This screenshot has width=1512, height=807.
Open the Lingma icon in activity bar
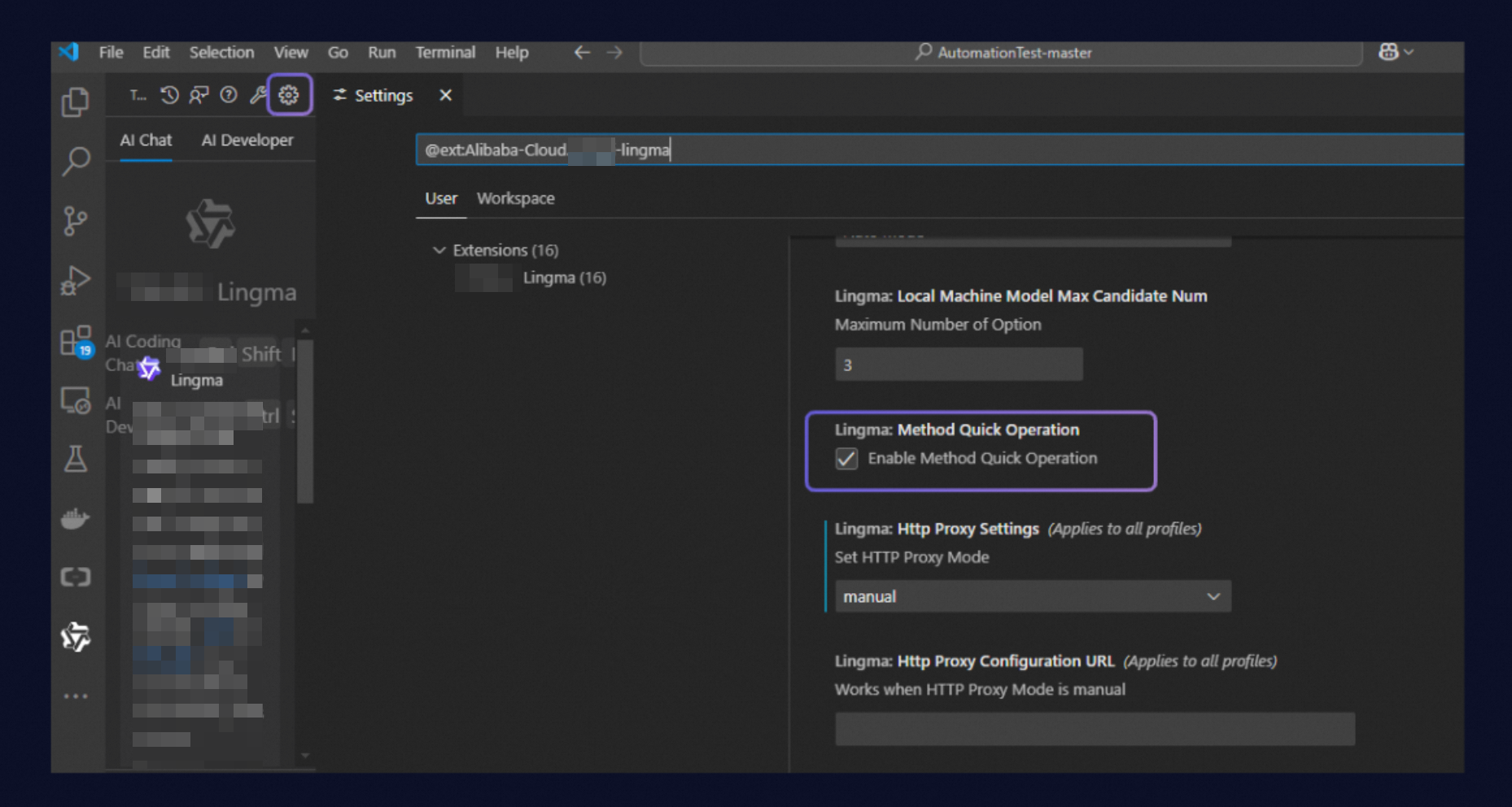coord(76,637)
